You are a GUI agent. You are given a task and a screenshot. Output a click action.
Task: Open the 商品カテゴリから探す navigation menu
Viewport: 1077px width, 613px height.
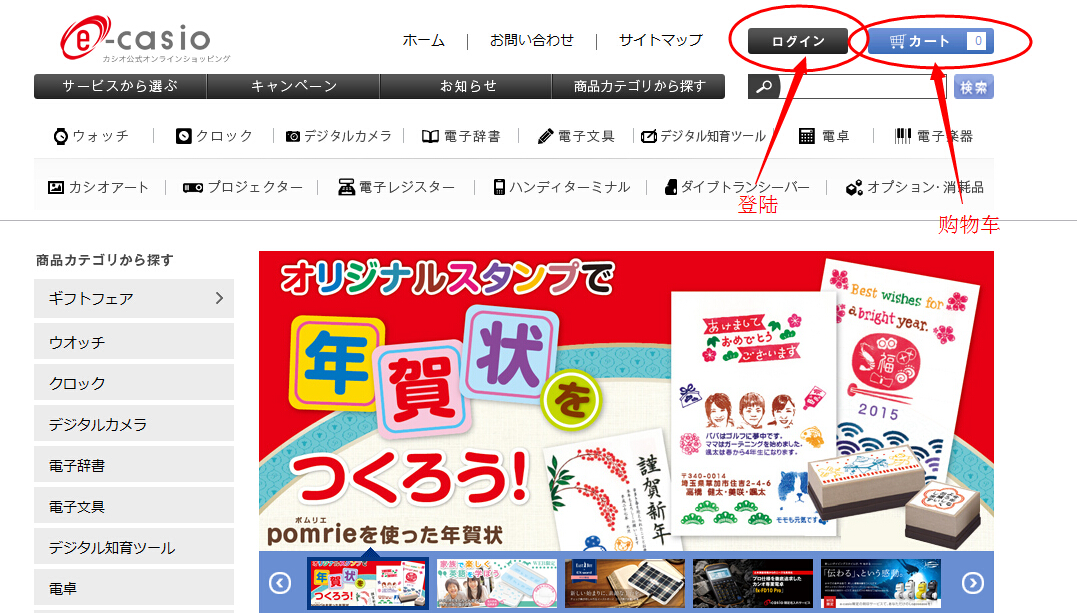tap(637, 87)
